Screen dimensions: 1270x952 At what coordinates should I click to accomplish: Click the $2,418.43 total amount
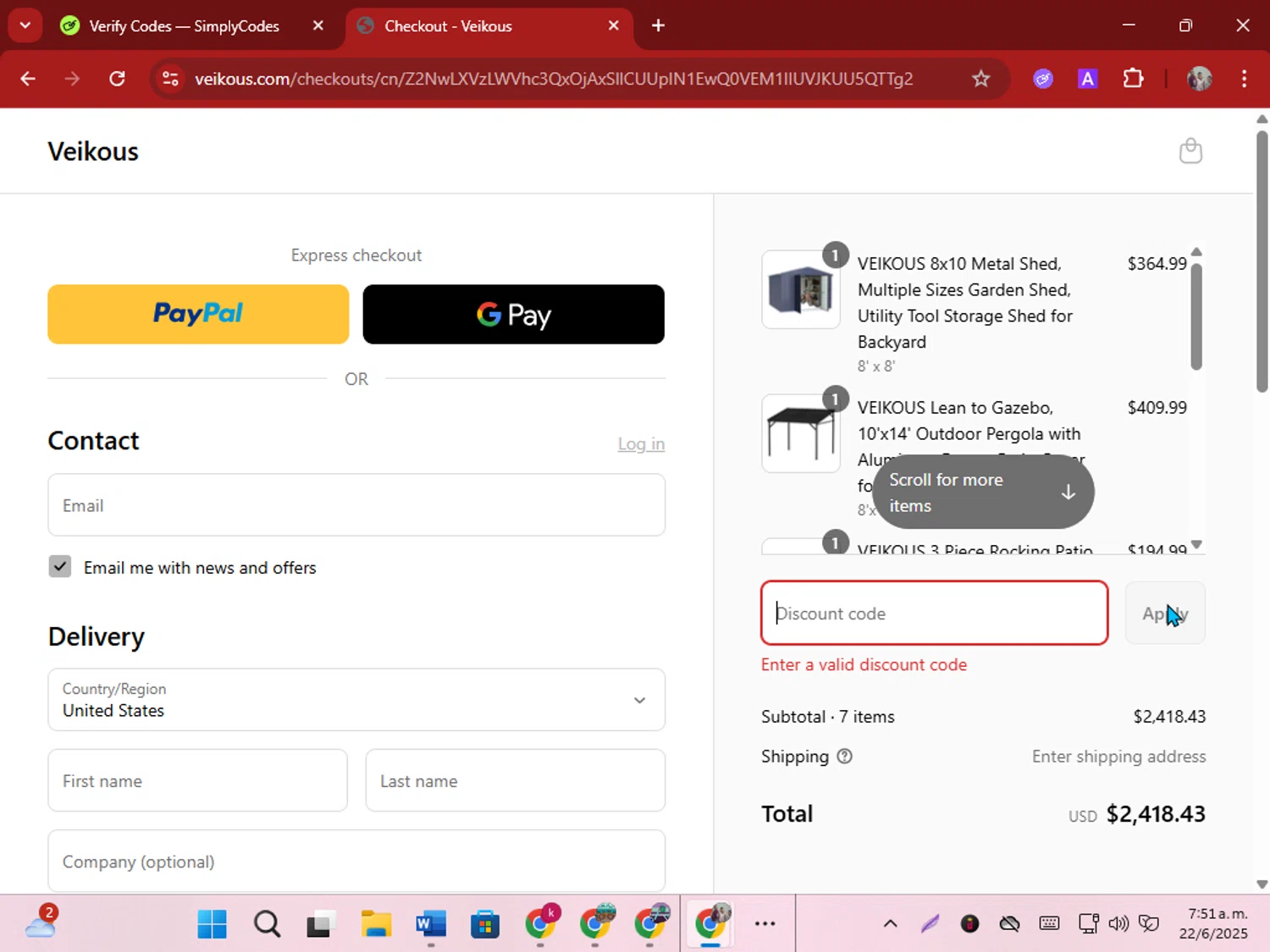coord(1156,814)
